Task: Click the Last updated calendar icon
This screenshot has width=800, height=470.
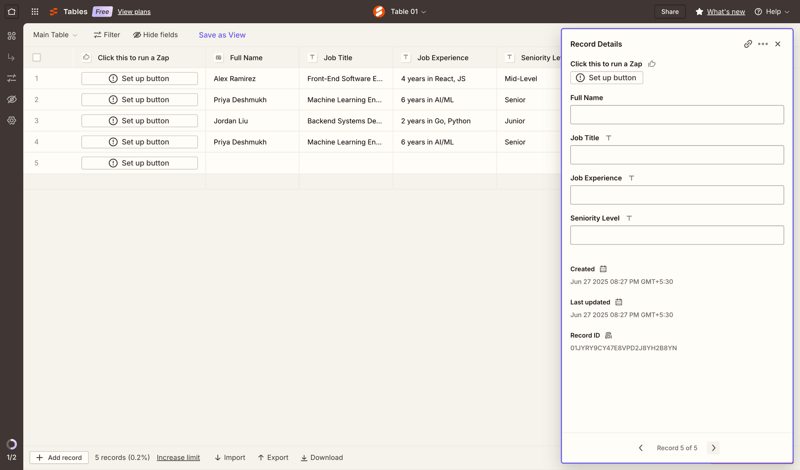Action: coord(618,302)
